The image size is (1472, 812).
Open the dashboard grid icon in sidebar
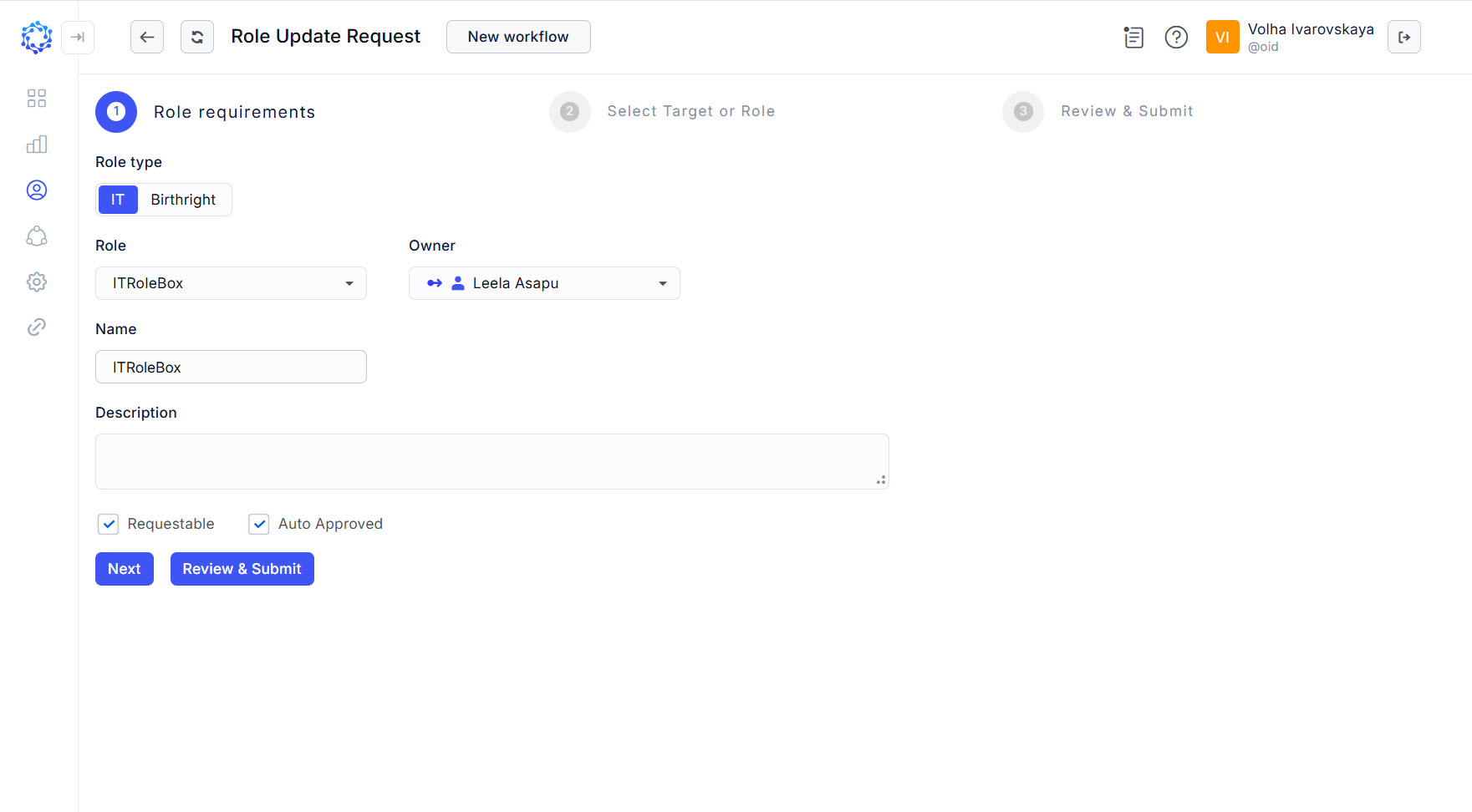click(36, 98)
